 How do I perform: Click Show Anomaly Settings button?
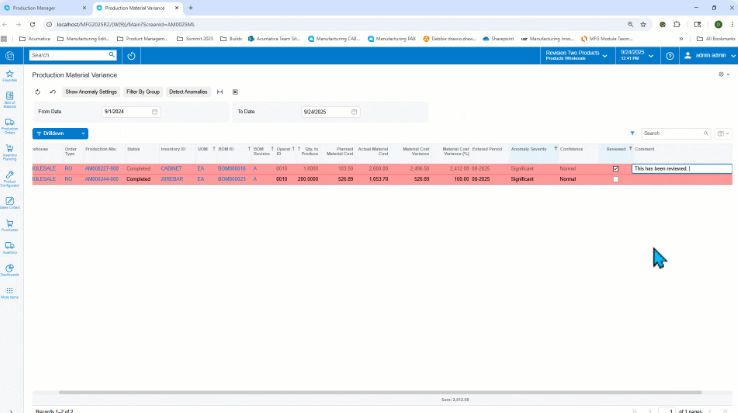(91, 92)
